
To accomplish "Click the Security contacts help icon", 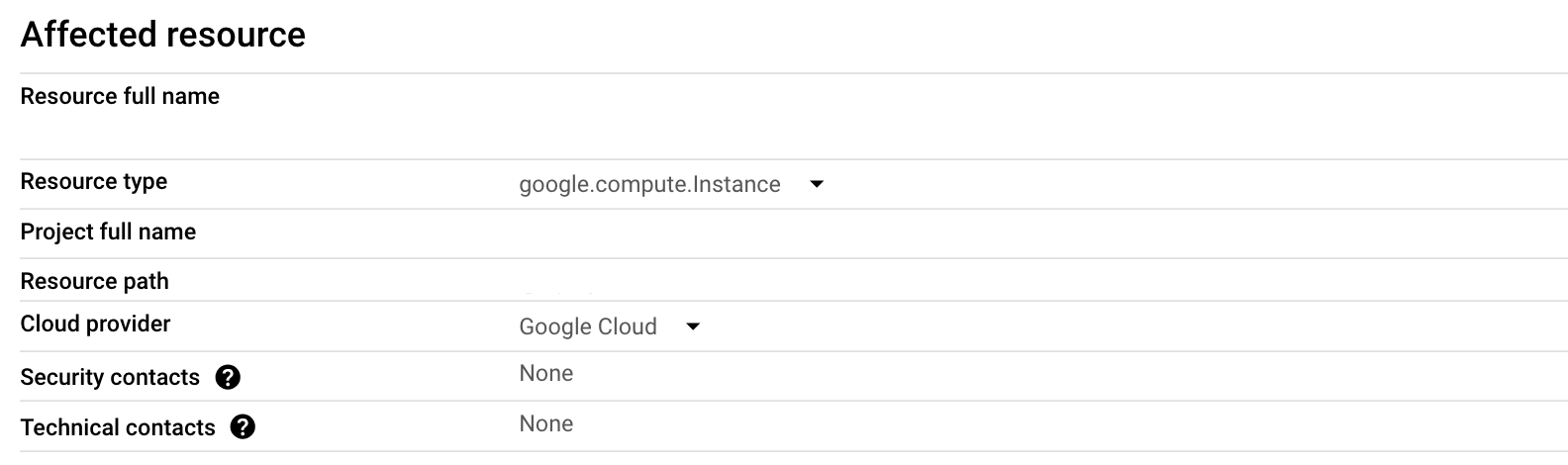I will (228, 377).
